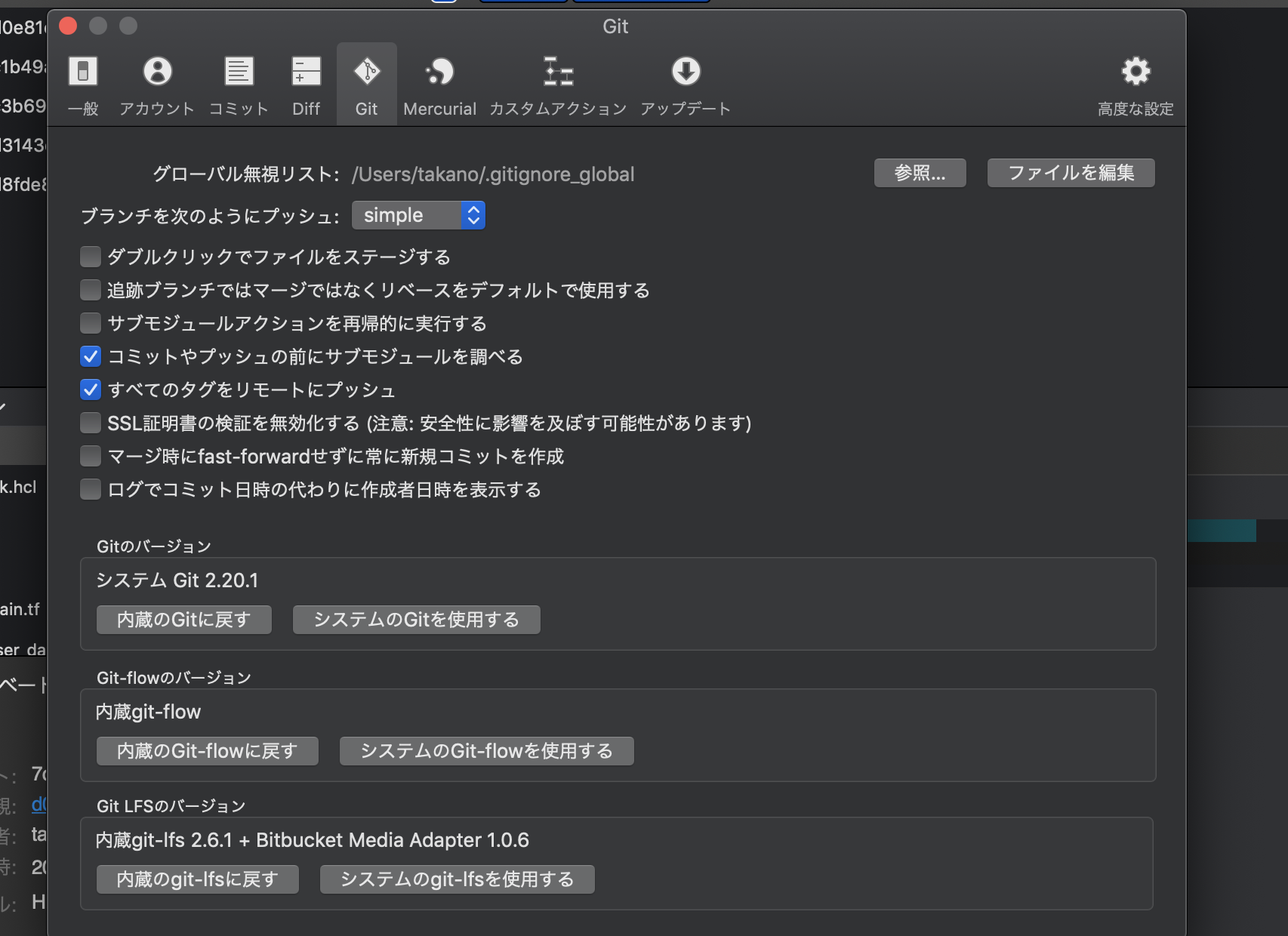Open the Mercurial settings pane
Image resolution: width=1288 pixels, height=936 pixels.
tap(439, 83)
